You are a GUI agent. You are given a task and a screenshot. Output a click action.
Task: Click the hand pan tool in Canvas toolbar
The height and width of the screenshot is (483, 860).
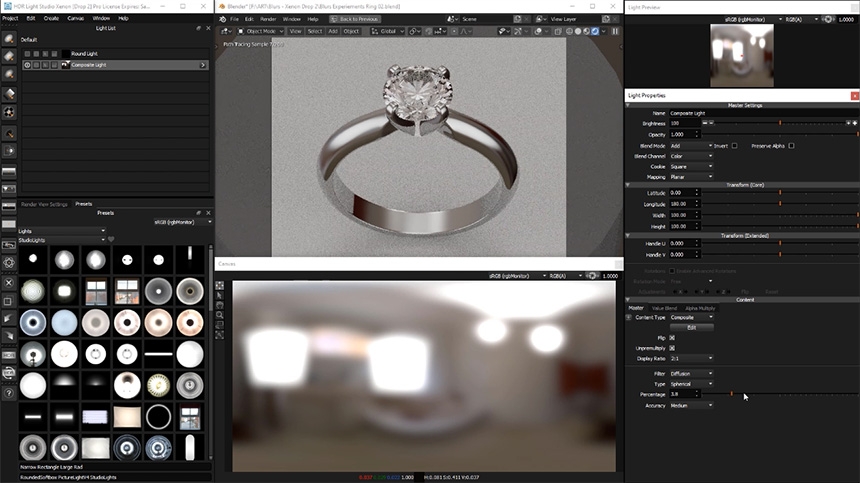(x=219, y=305)
